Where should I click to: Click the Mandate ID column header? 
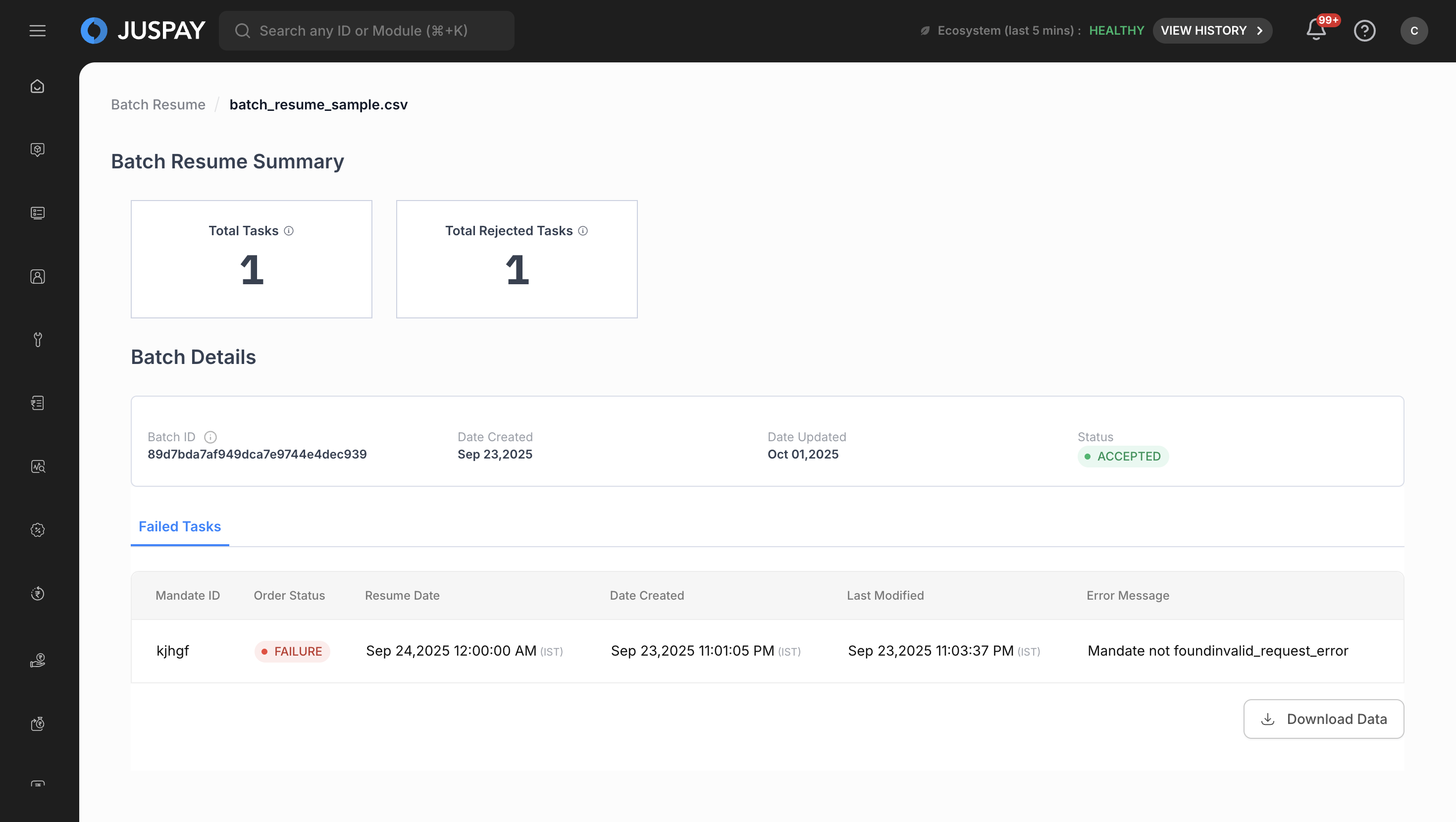point(188,595)
